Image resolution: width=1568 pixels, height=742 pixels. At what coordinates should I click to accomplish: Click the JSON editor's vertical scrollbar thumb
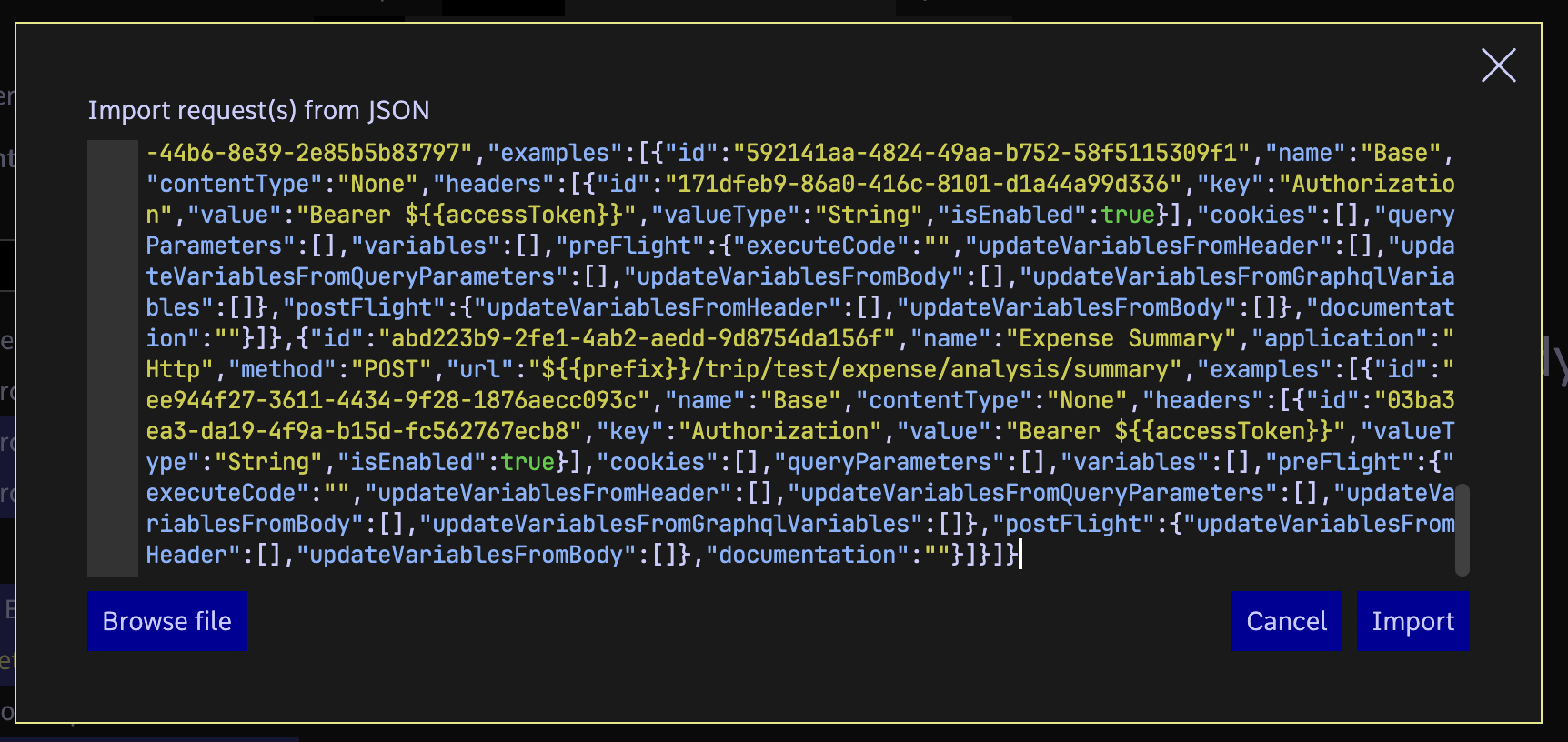pyautogui.click(x=1462, y=529)
